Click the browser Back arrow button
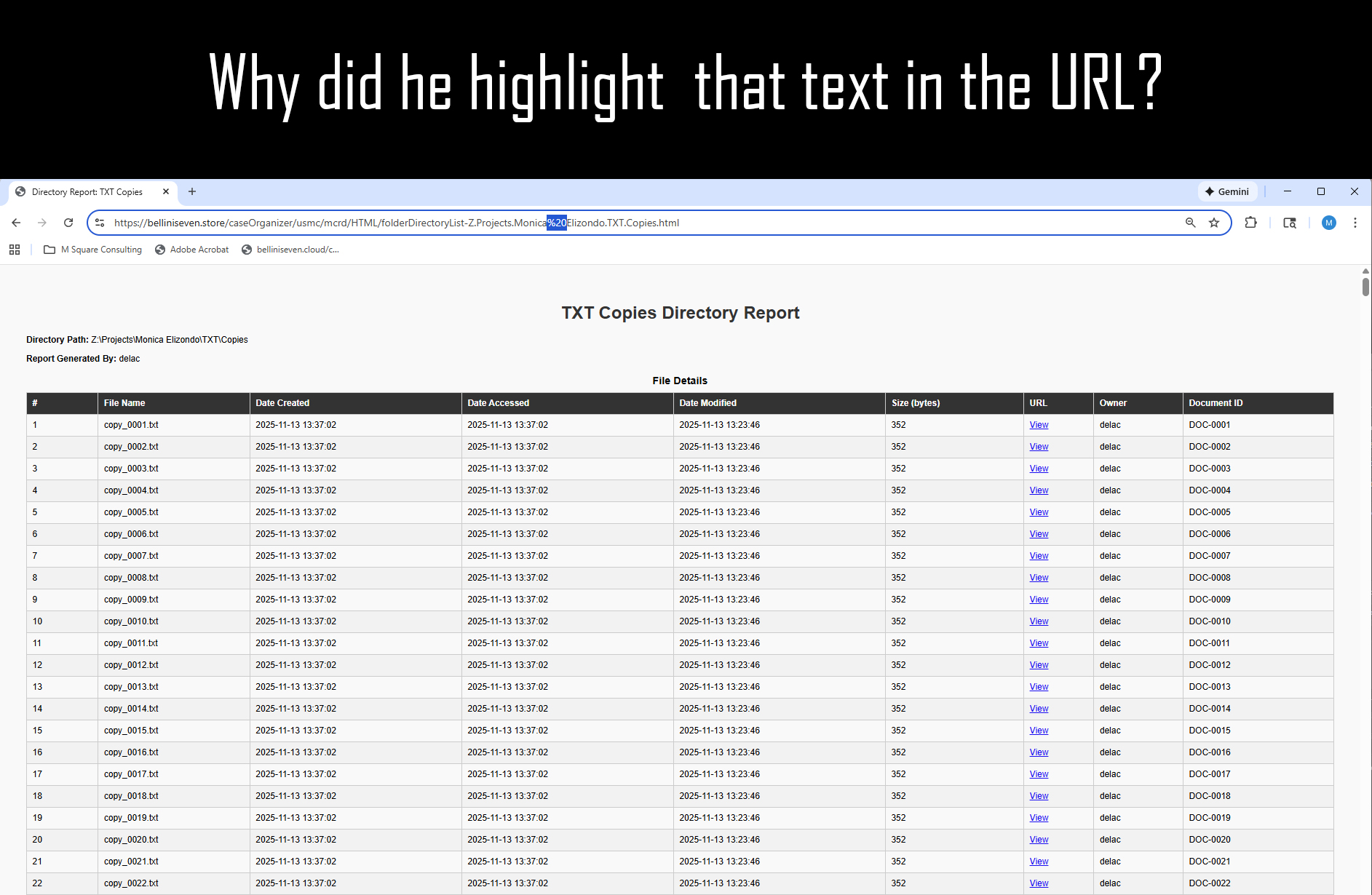 click(16, 223)
